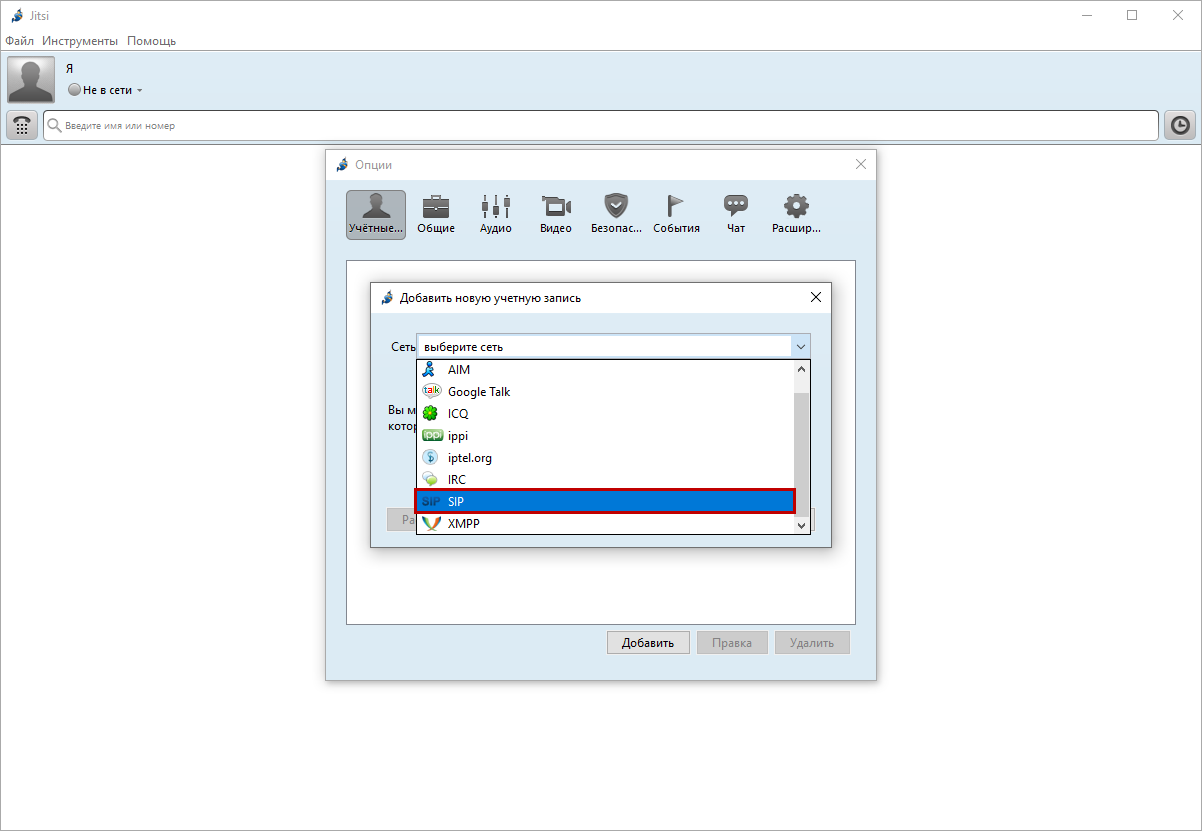1202x831 pixels.
Task: Focus the name or number search field
Action: pos(601,125)
